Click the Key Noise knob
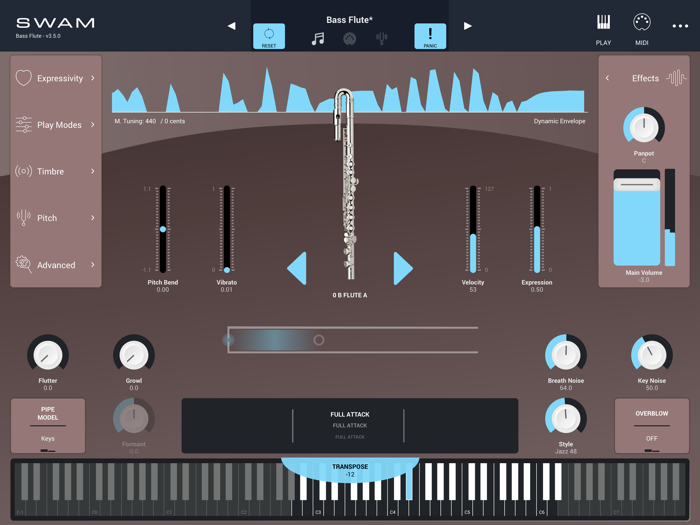Image resolution: width=700 pixels, height=525 pixels. pos(651,355)
